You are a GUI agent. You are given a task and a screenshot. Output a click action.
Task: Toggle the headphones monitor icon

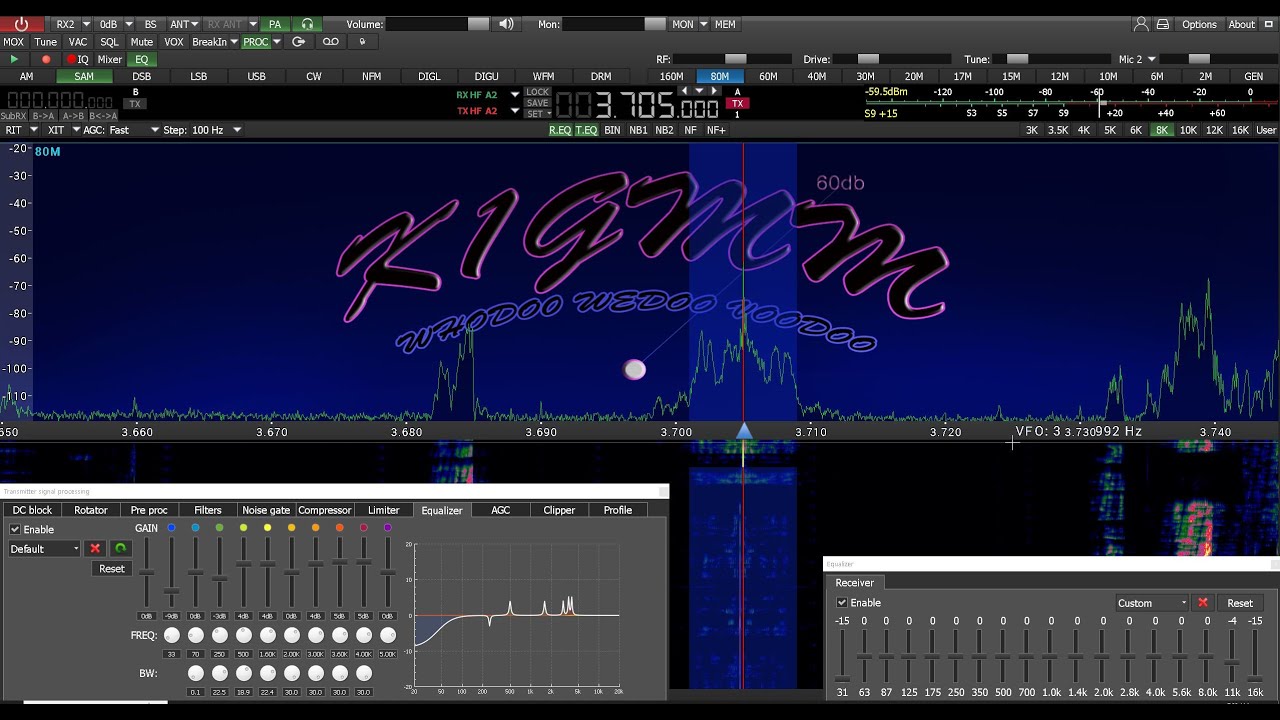click(307, 24)
